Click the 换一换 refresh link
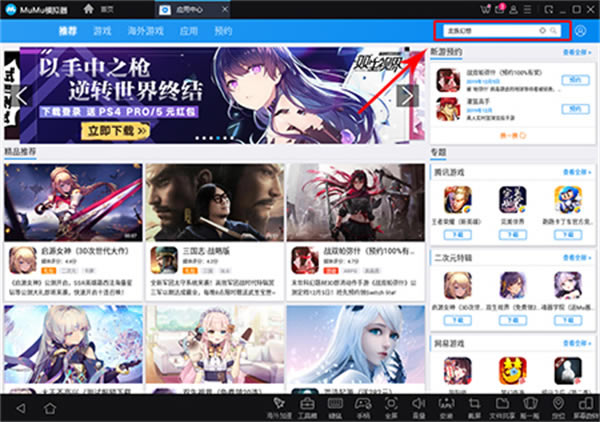 513,135
